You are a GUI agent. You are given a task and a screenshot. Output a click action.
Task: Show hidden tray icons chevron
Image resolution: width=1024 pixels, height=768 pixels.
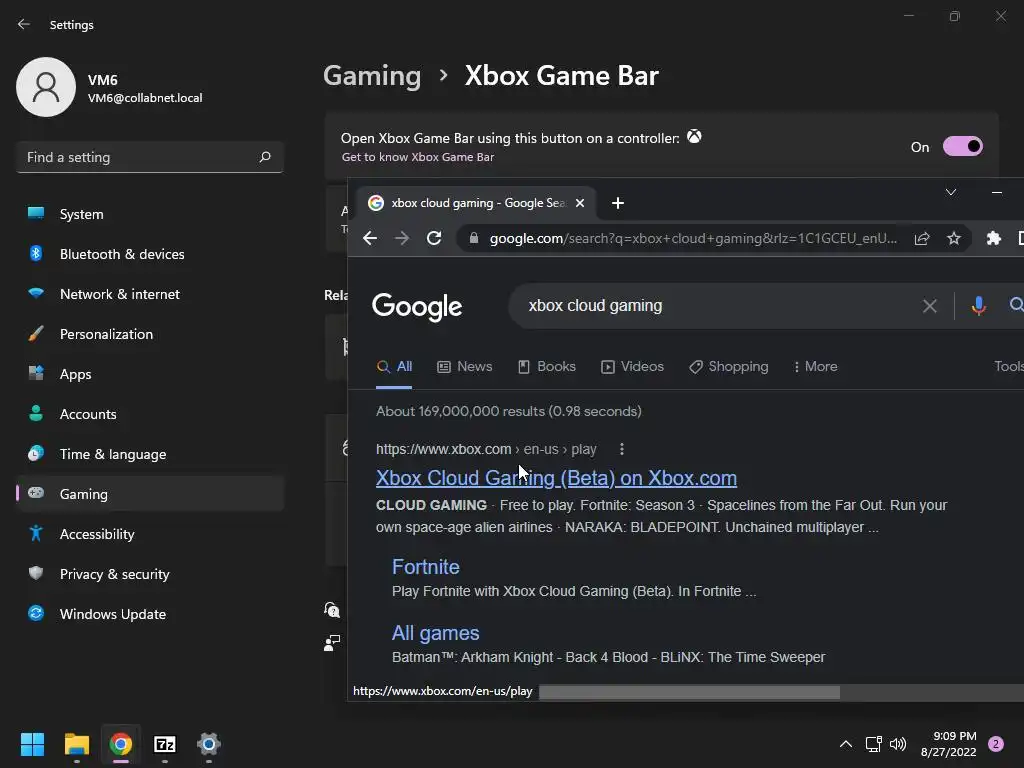[845, 744]
